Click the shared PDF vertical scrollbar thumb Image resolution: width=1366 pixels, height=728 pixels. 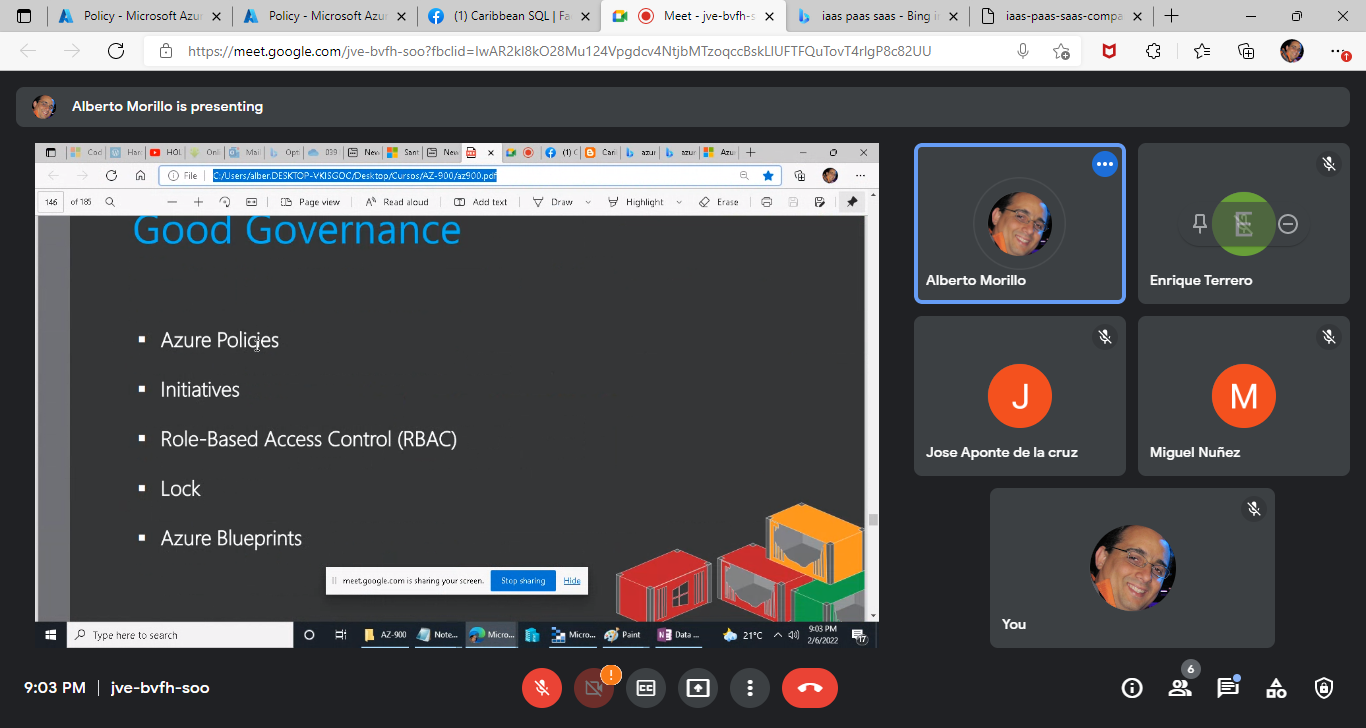point(872,520)
